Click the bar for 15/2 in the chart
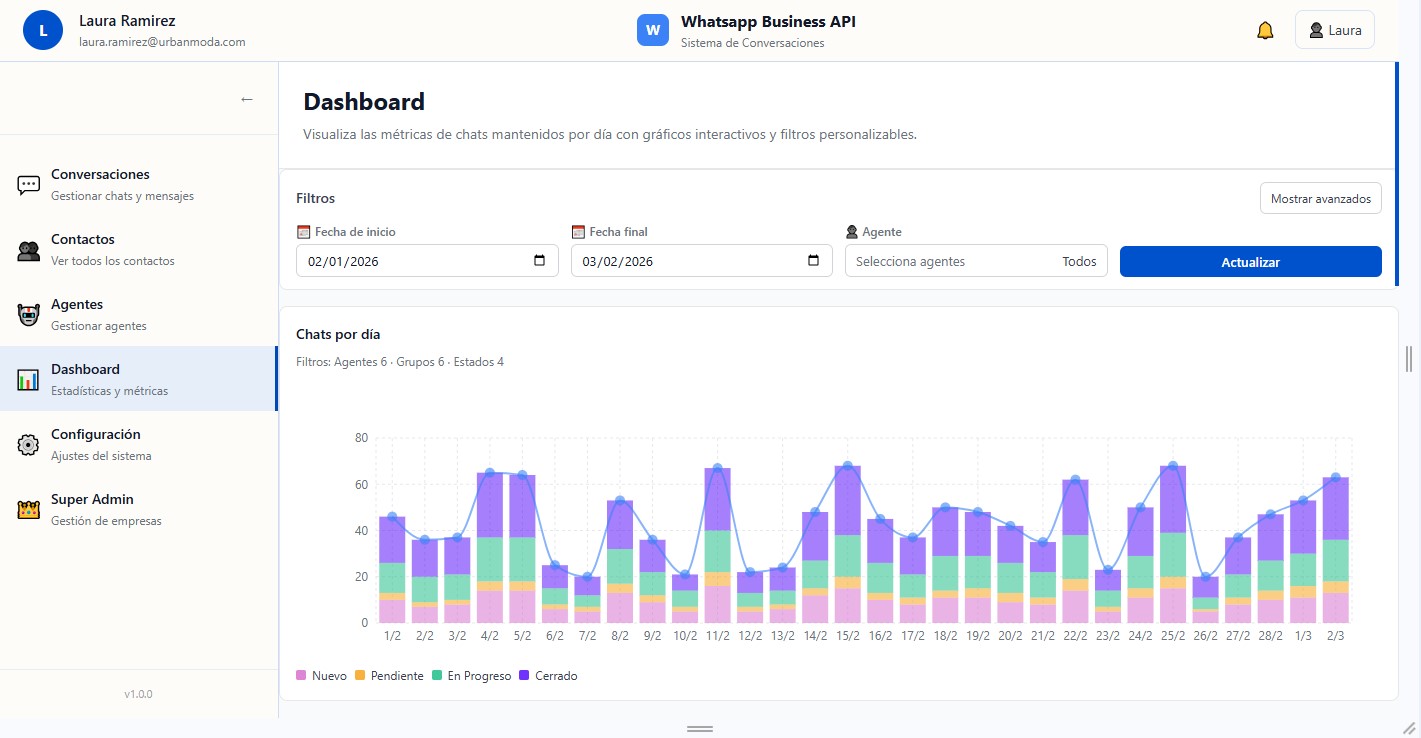 [x=848, y=544]
